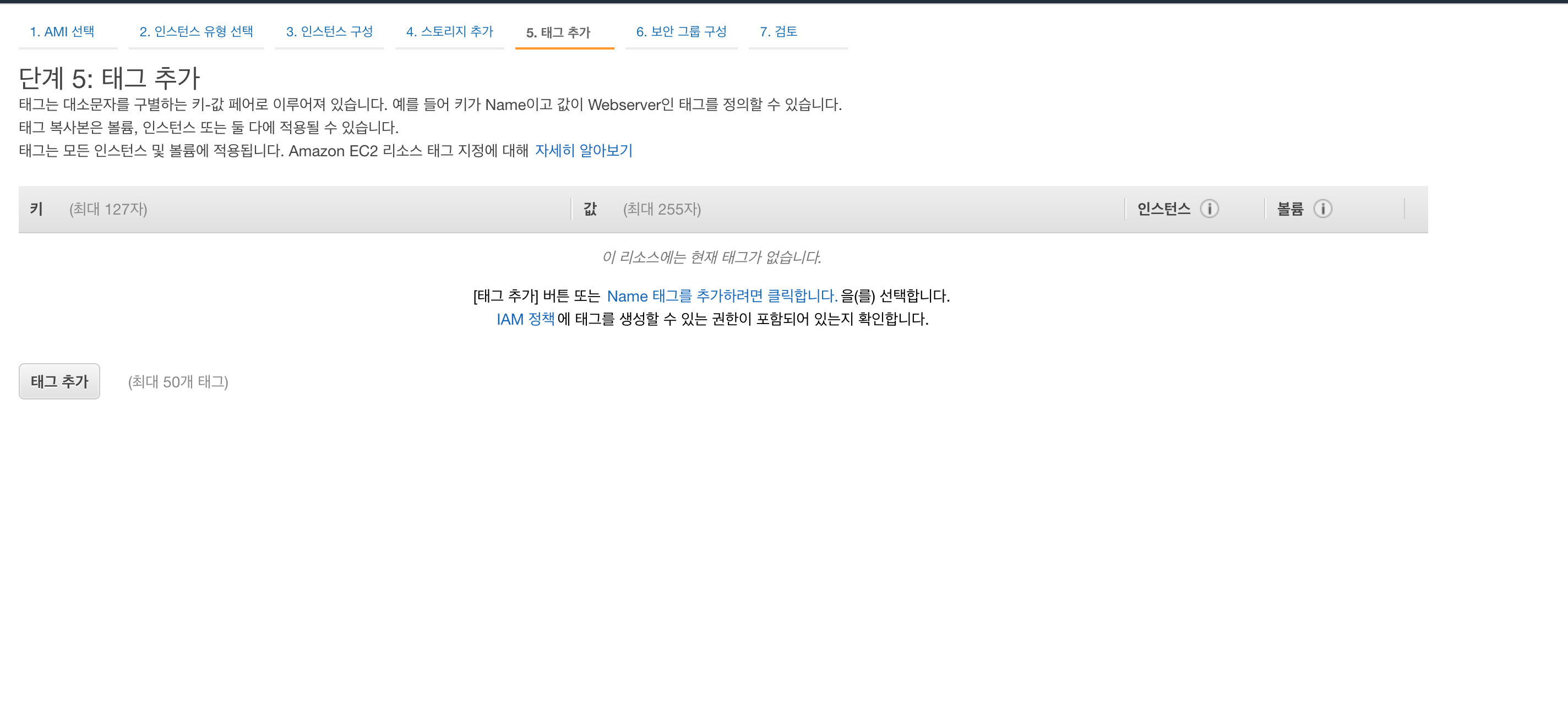Go to the 1. AMI 선택 tab
The image size is (1568, 701).
62,32
